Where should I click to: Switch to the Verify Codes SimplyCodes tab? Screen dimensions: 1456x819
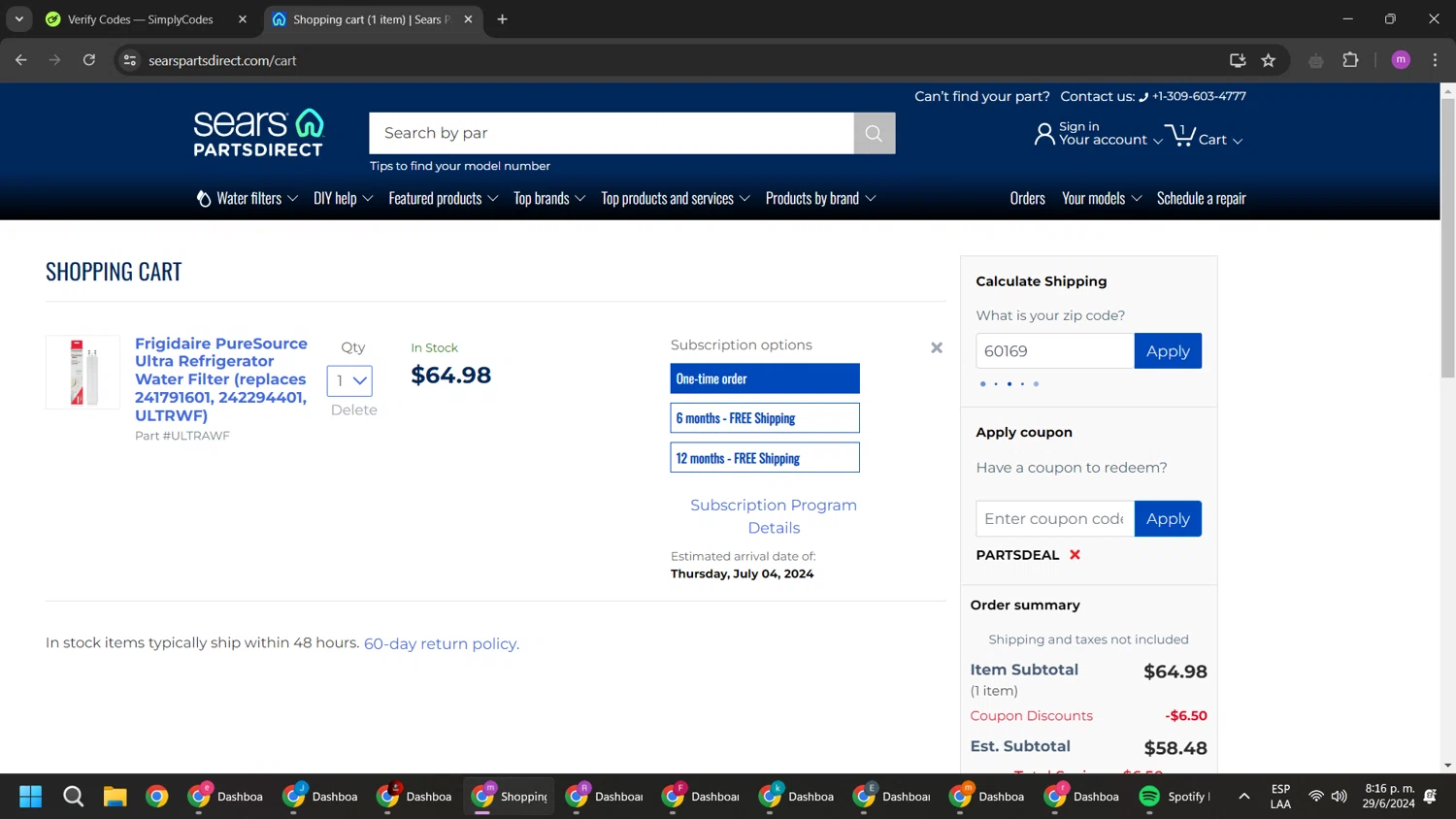pyautogui.click(x=141, y=19)
